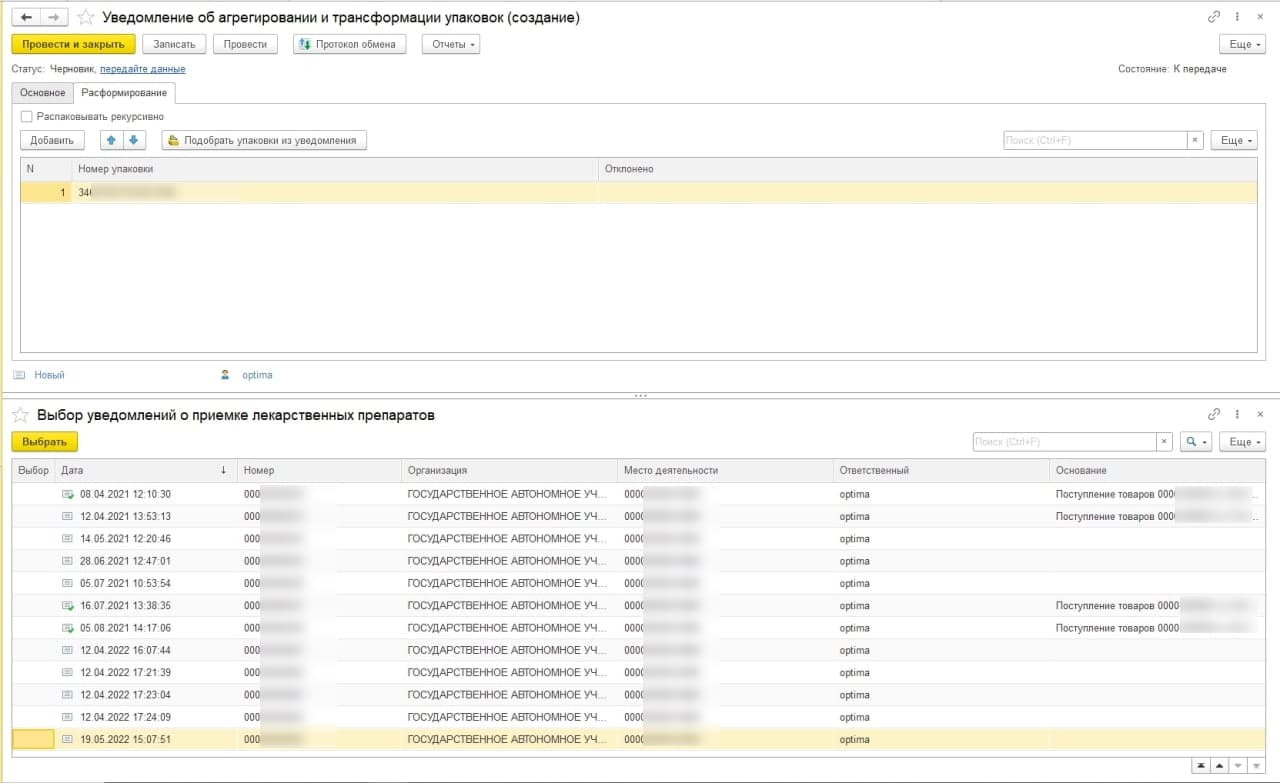The width and height of the screenshot is (1280, 783).
Task: Focus lower list search field
Action: [1064, 442]
